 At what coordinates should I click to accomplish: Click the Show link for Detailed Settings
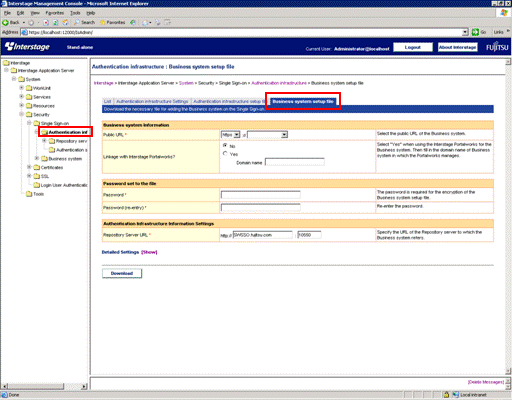[x=149, y=252]
